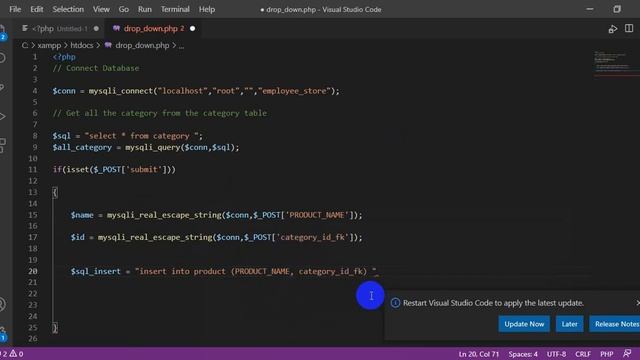Change encoding via UTF-8

click(x=556, y=354)
